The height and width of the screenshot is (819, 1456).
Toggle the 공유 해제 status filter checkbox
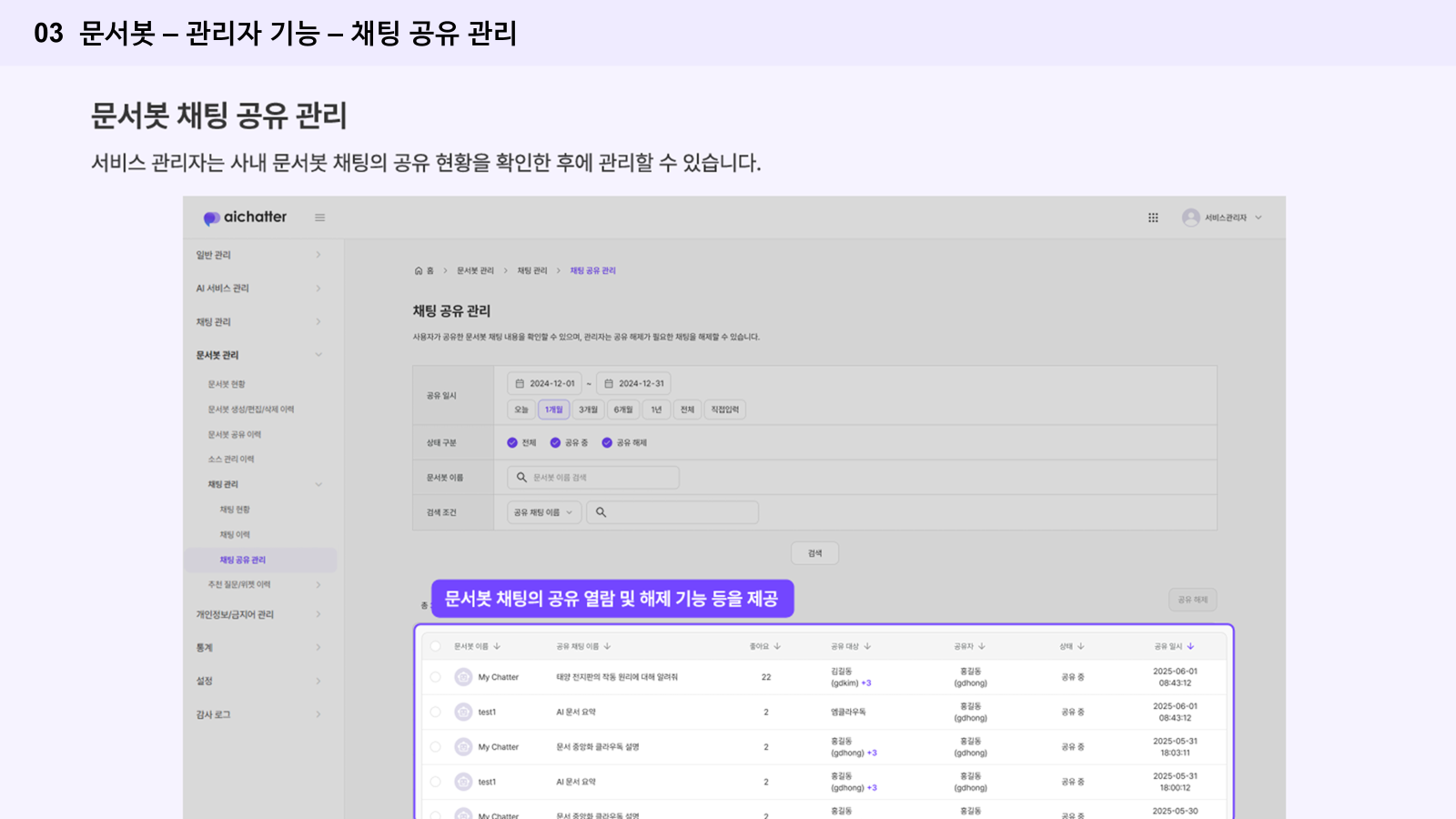(x=607, y=442)
